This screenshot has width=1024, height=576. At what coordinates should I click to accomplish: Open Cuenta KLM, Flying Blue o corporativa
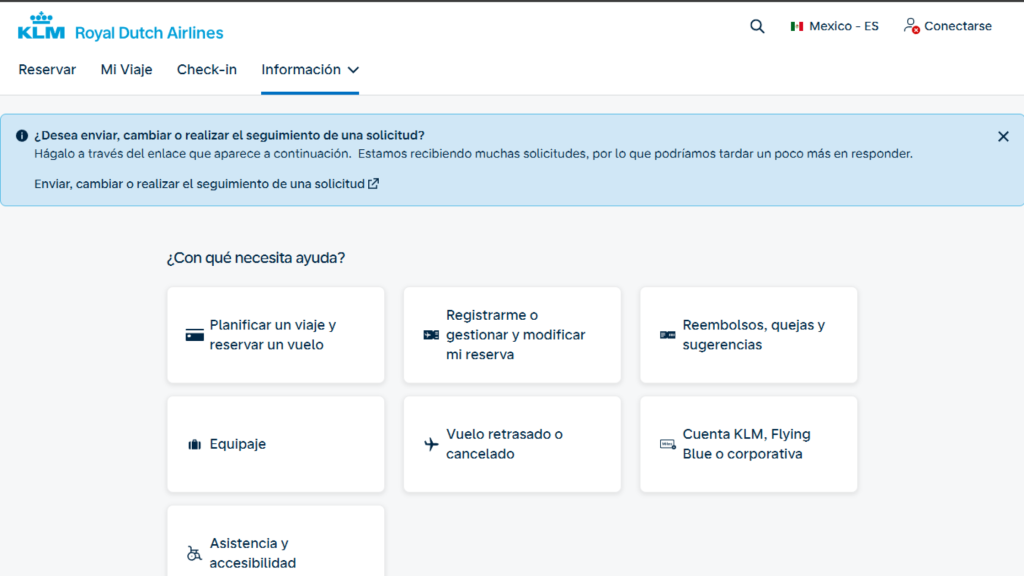[x=748, y=444]
